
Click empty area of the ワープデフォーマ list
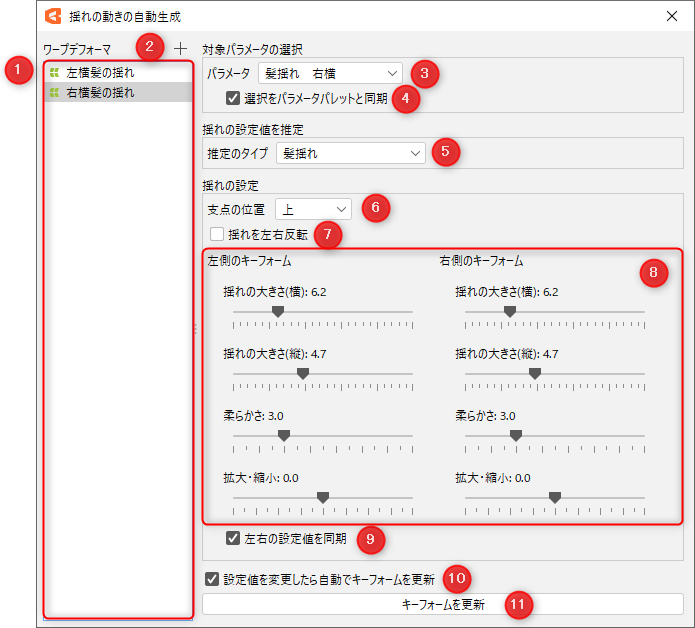click(x=118, y=350)
